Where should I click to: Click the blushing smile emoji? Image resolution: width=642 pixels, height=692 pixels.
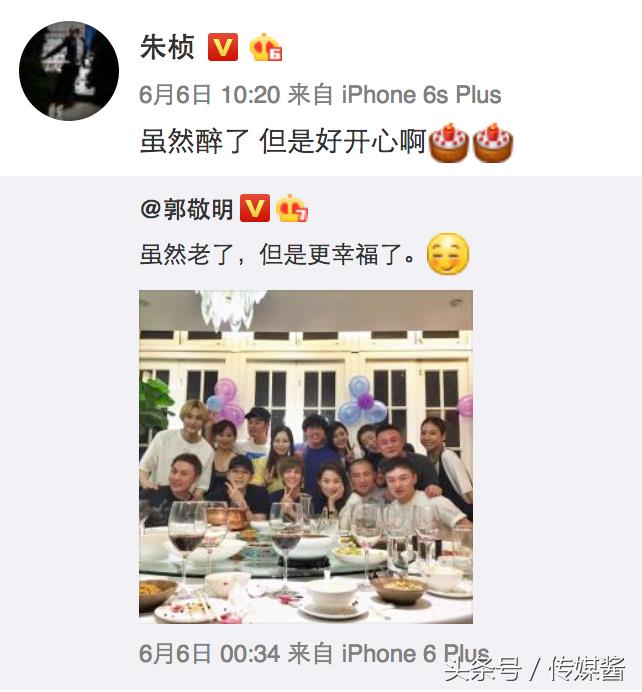pos(448,254)
